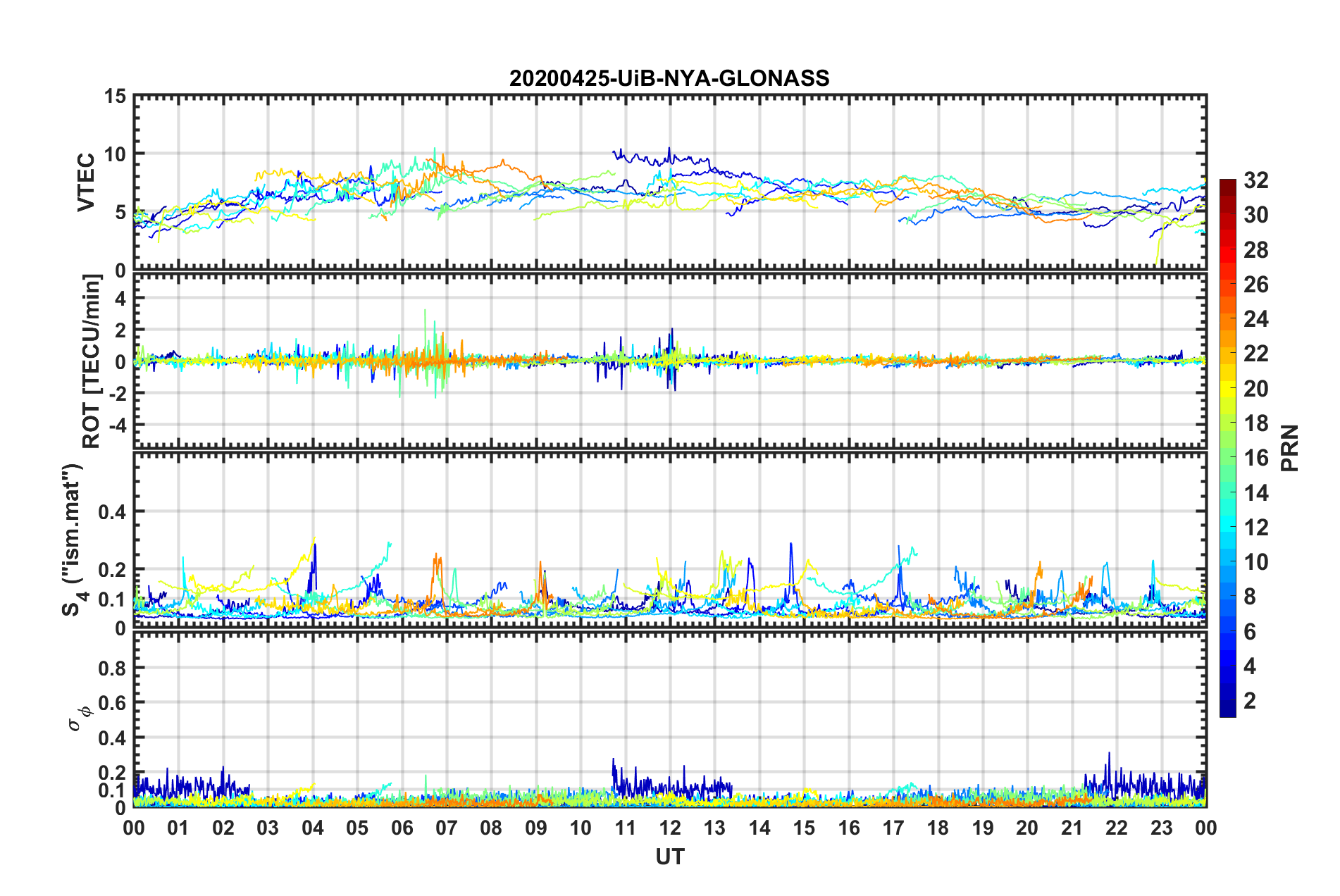
Task: Click the sigma-phi axis tick label 0.6
Action: click(x=113, y=703)
